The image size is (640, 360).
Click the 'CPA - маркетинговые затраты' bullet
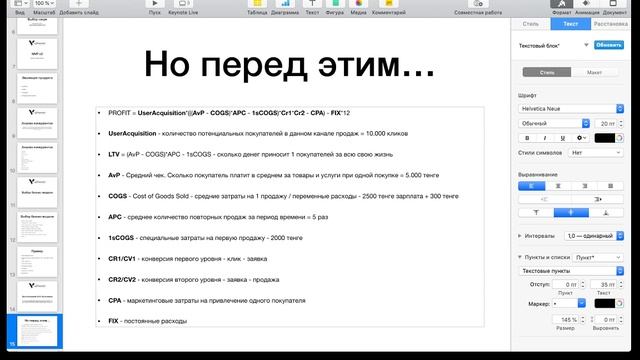pyautogui.click(x=207, y=300)
